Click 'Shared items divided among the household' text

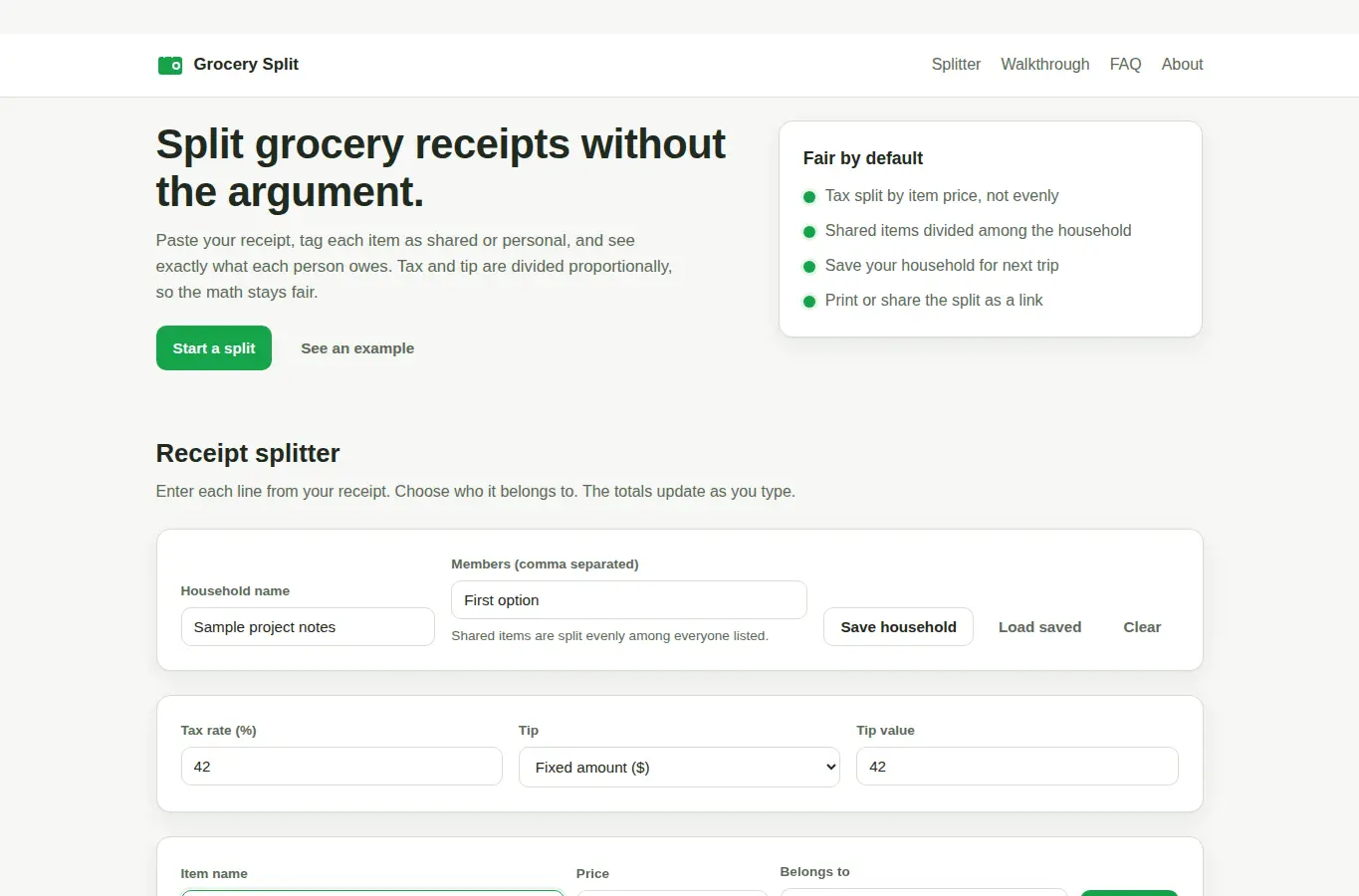pyautogui.click(x=978, y=231)
